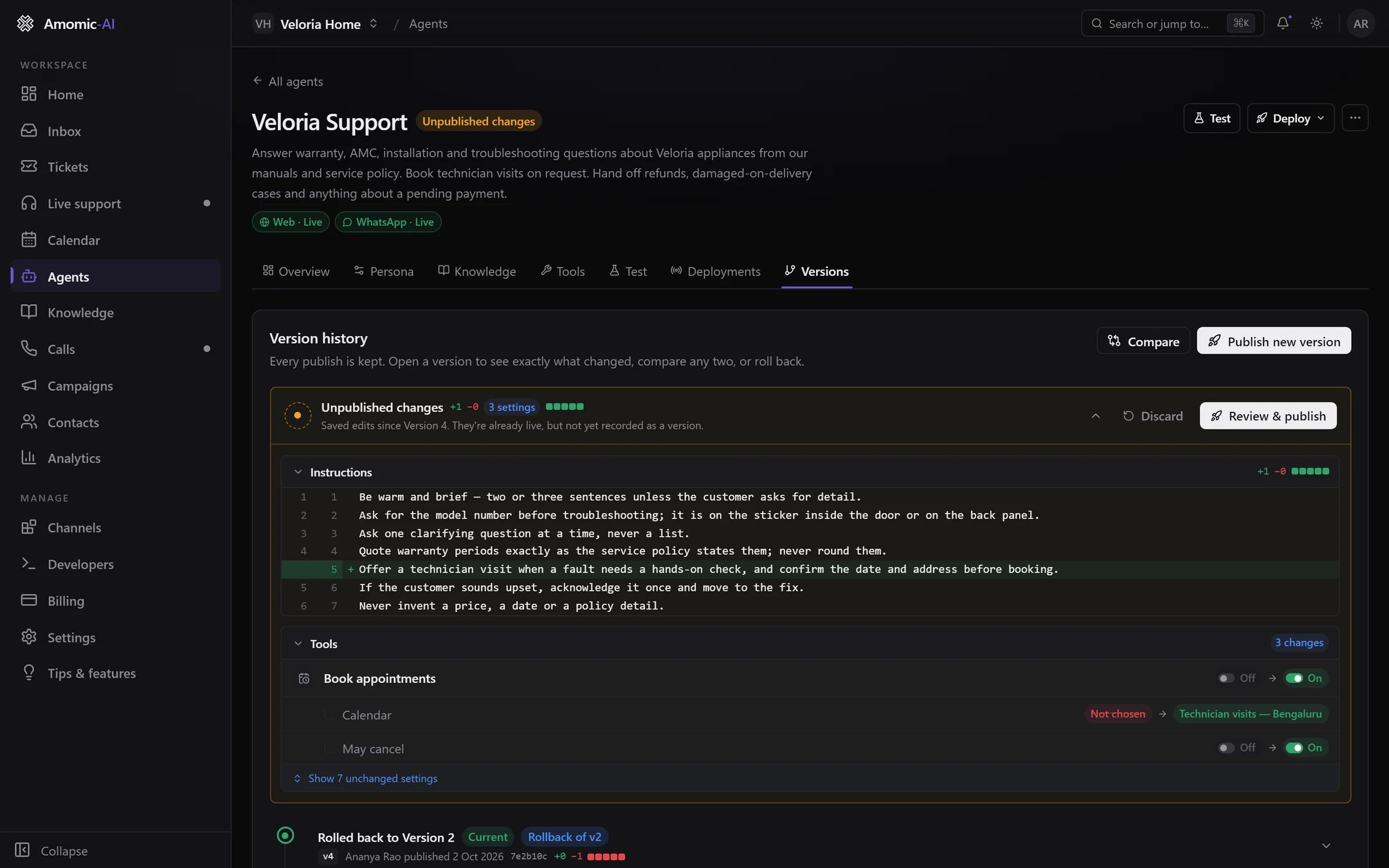Screen dimensions: 1389x868
Task: Show 7 unchanged settings
Action: point(365,778)
